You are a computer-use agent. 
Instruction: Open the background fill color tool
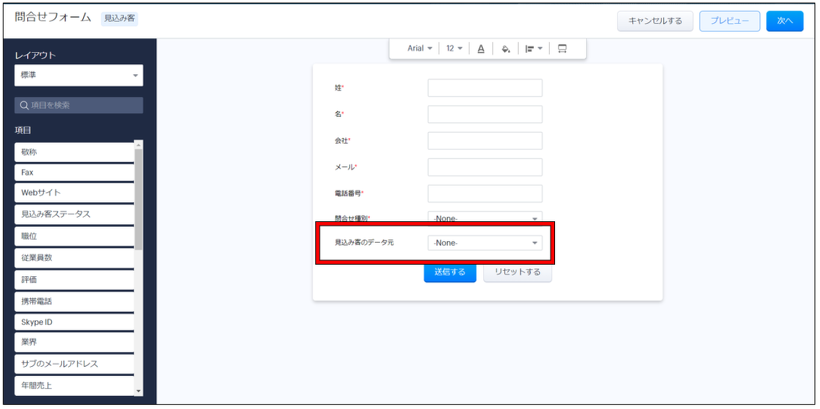[506, 48]
